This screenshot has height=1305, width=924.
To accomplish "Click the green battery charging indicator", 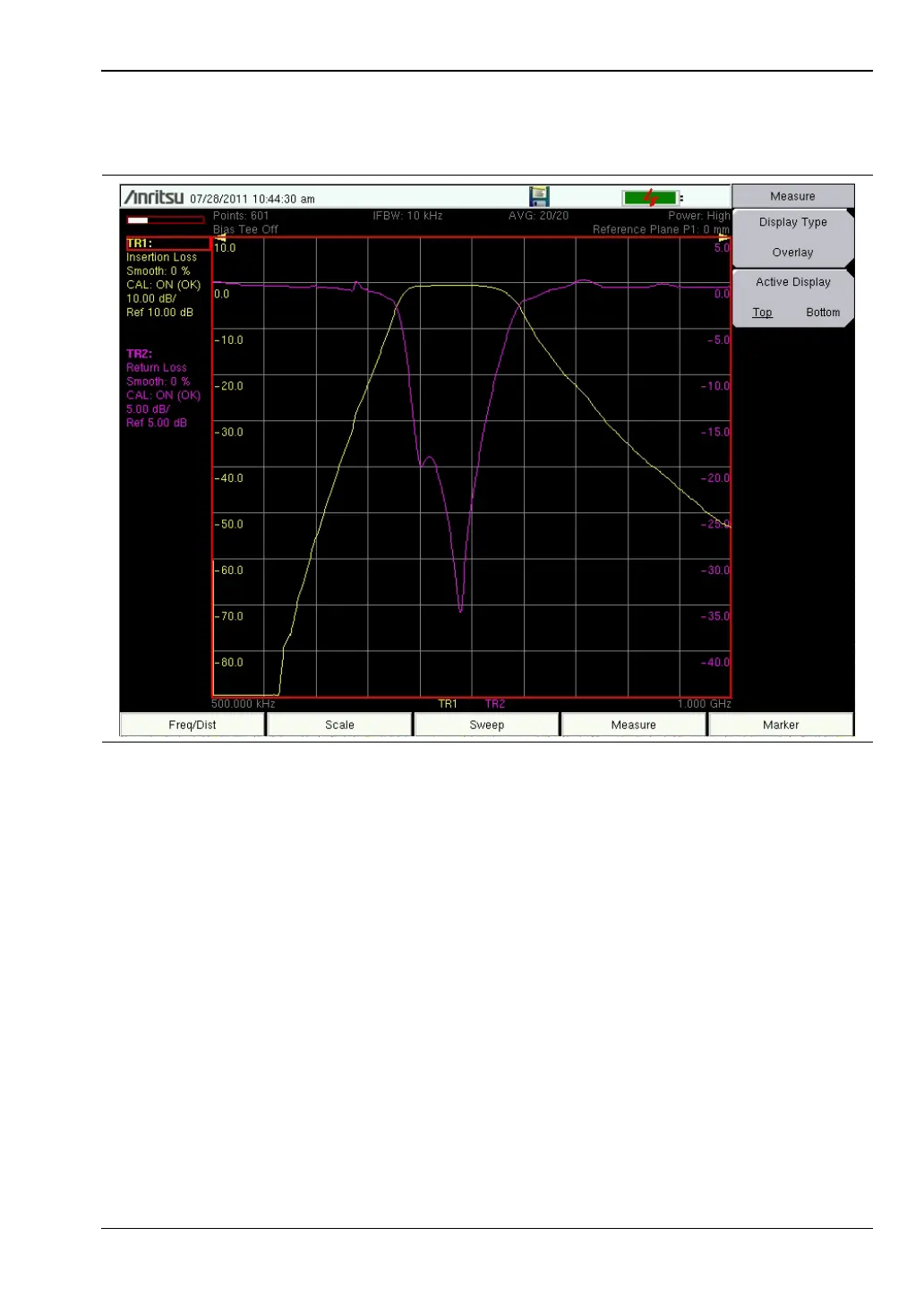I will click(651, 198).
